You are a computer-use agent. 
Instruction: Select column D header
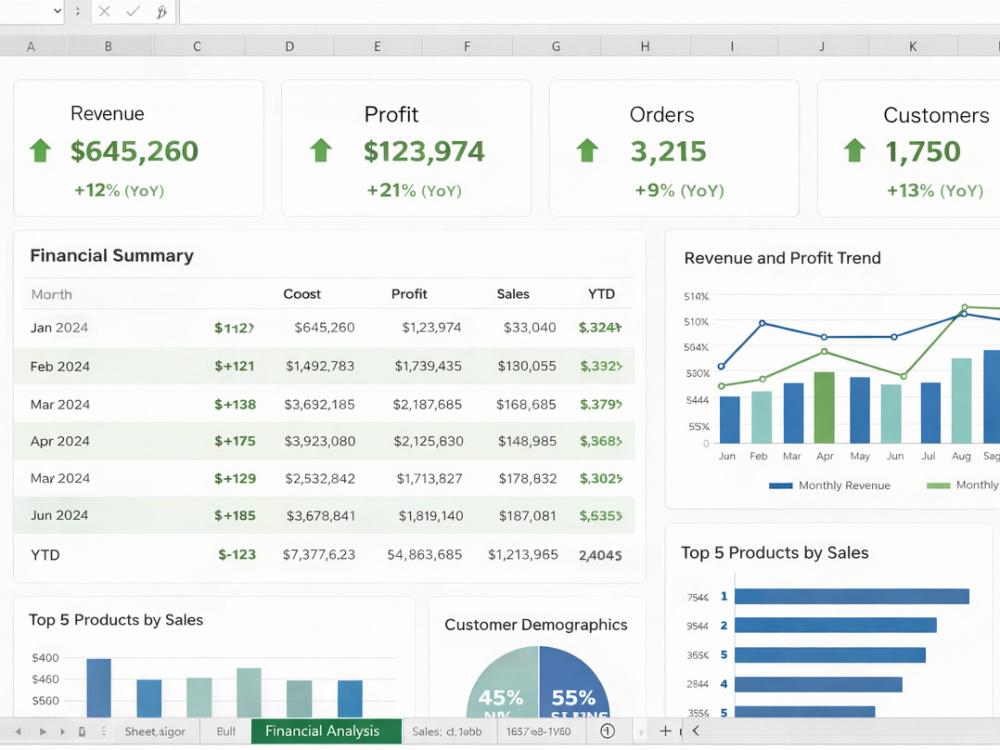[x=290, y=47]
